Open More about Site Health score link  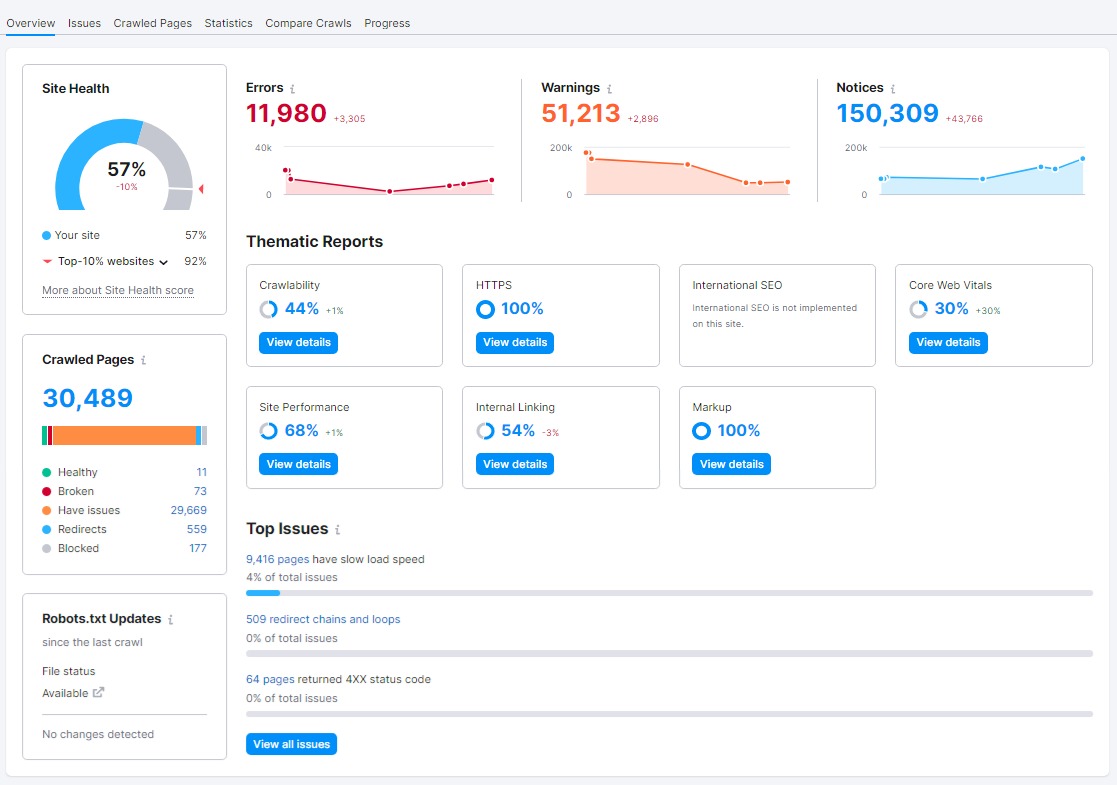(118, 290)
